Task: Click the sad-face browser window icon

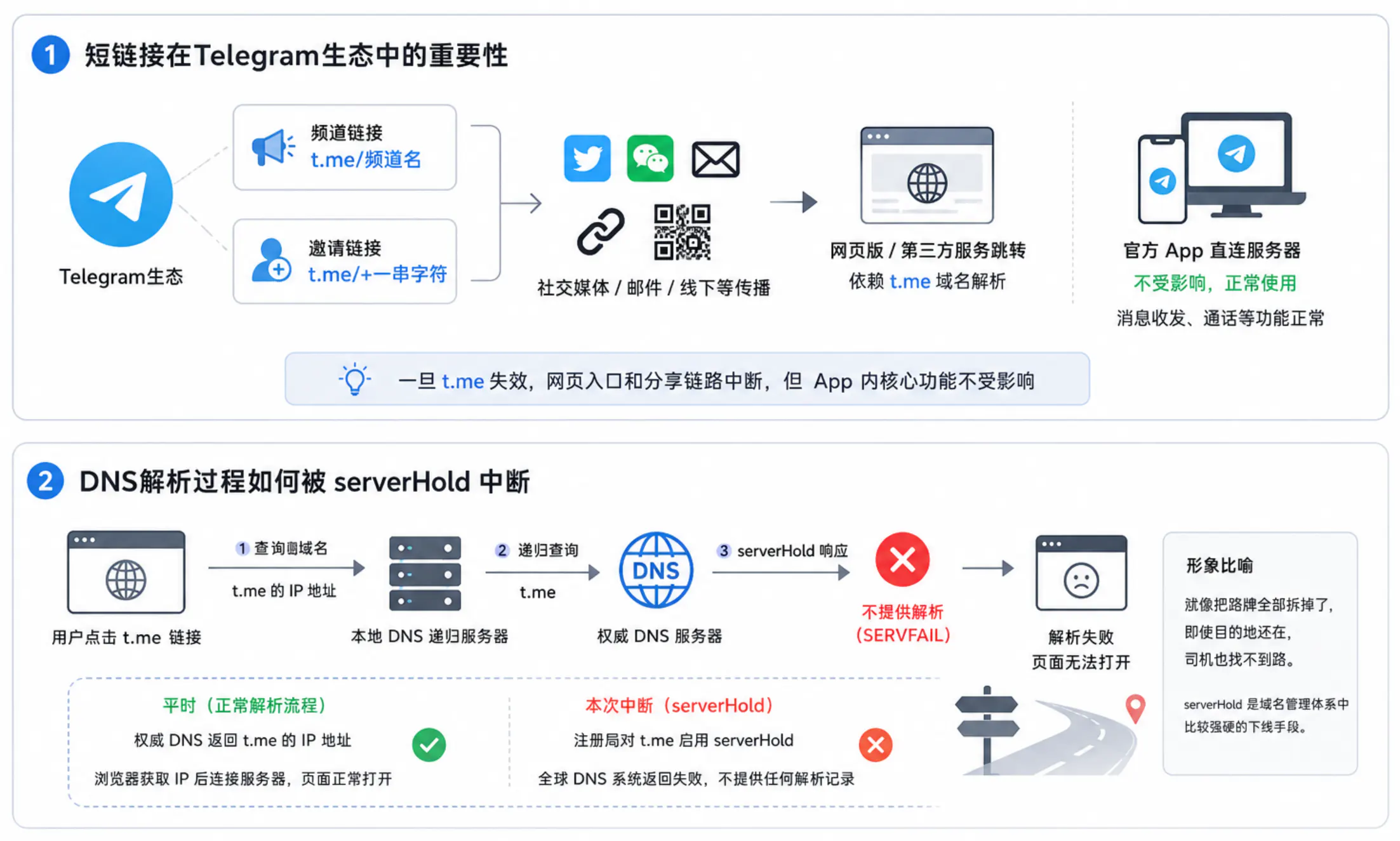Action: point(1081,573)
